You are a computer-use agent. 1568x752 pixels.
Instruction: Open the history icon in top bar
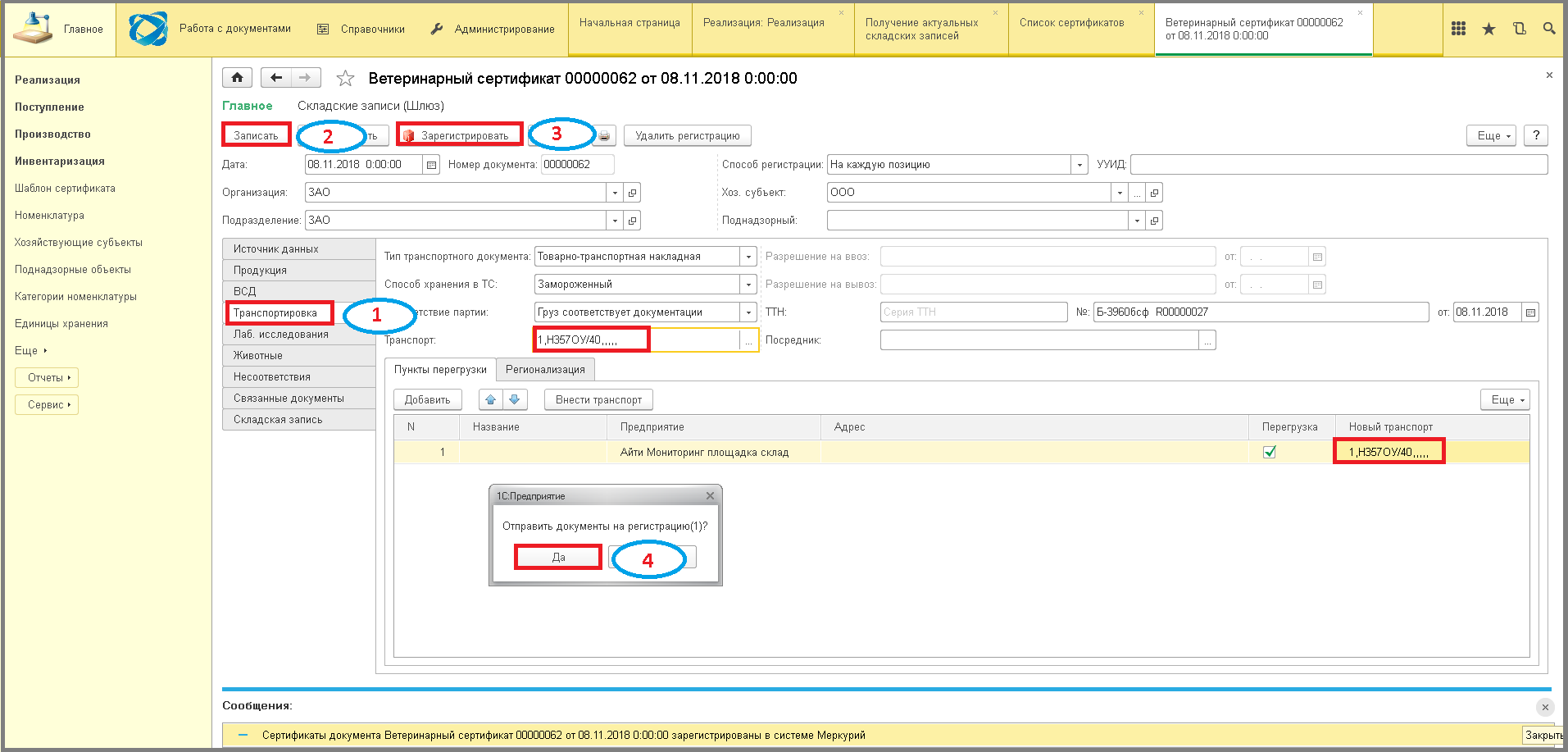pos(1519,29)
